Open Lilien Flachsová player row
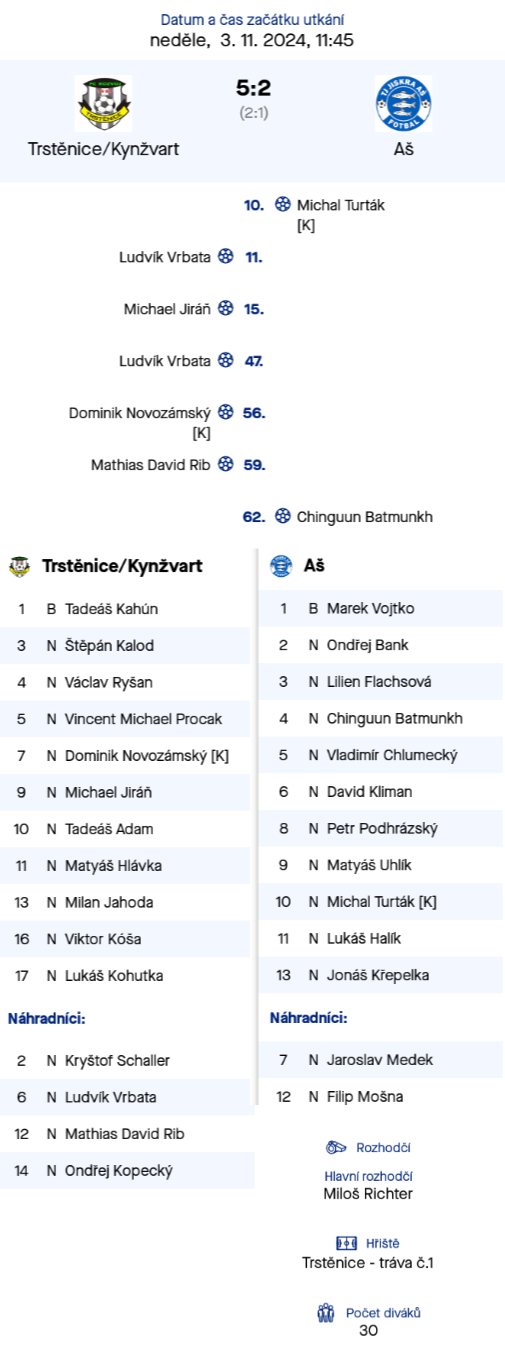 pyautogui.click(x=381, y=682)
